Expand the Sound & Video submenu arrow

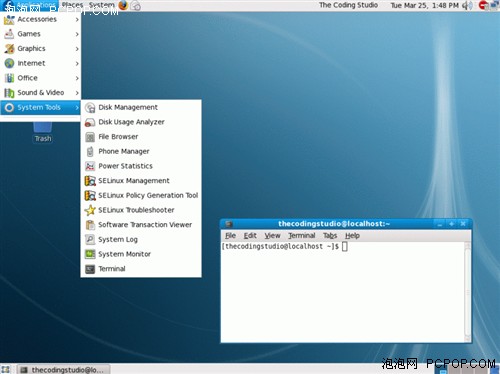click(x=77, y=93)
